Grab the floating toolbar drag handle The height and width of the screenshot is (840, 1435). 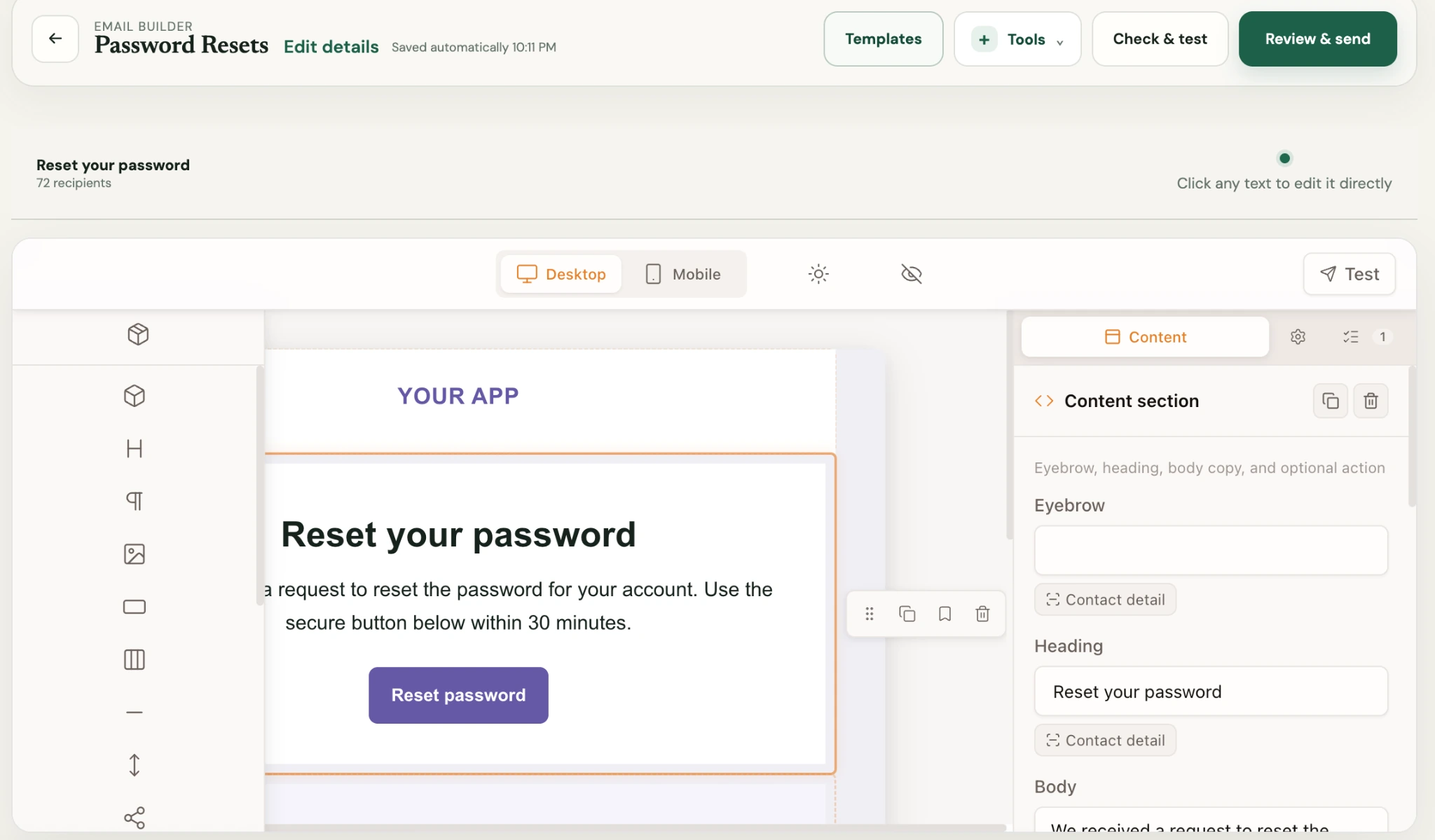[x=870, y=614]
